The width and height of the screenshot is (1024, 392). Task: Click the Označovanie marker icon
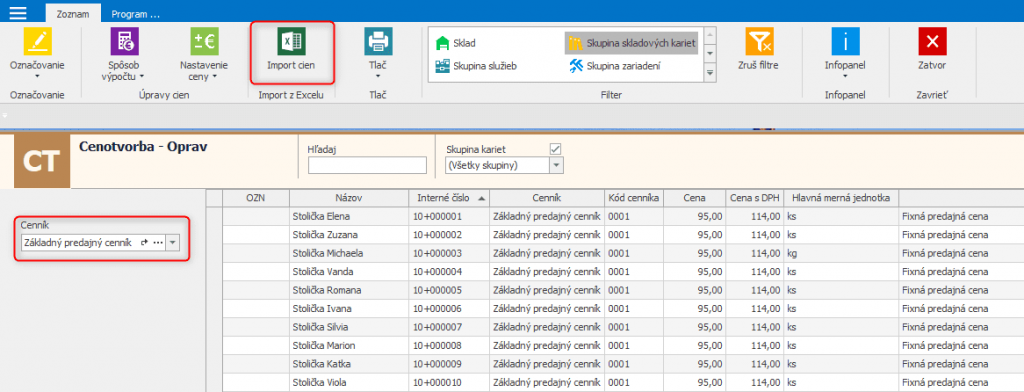point(37,41)
